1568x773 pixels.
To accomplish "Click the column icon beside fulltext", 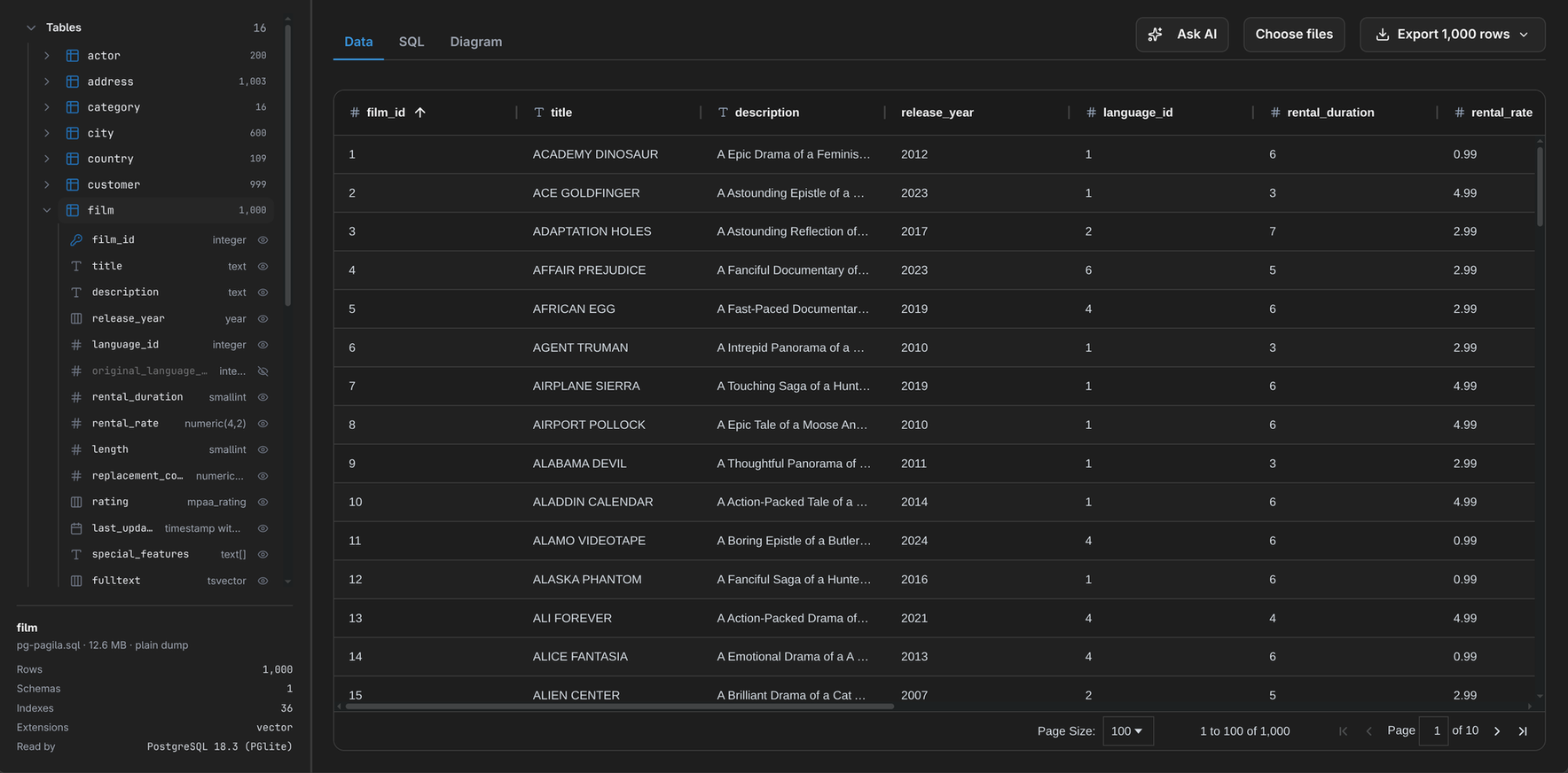I will tap(76, 581).
